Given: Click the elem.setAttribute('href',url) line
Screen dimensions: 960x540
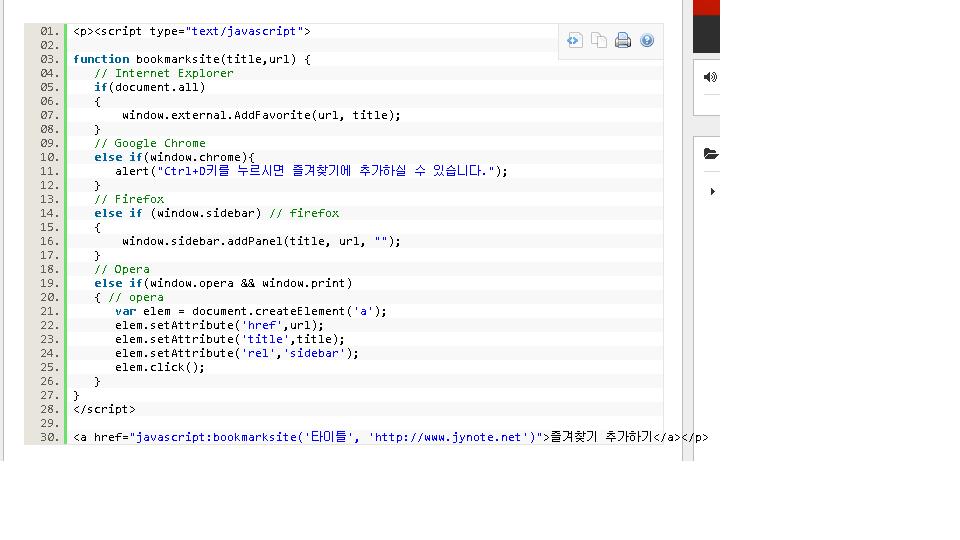Looking at the screenshot, I should pos(219,325).
